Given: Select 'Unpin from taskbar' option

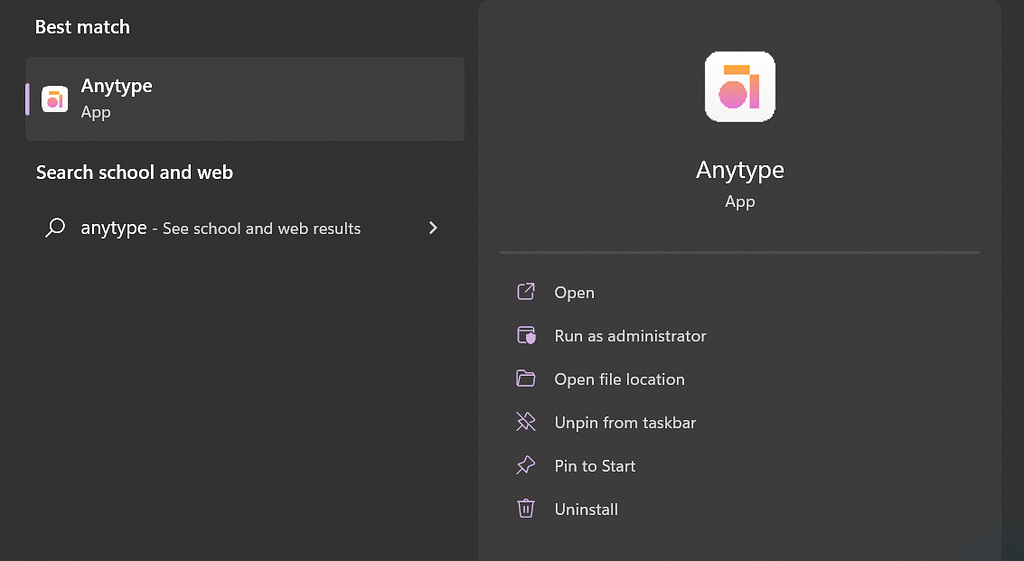Looking at the screenshot, I should tap(625, 423).
